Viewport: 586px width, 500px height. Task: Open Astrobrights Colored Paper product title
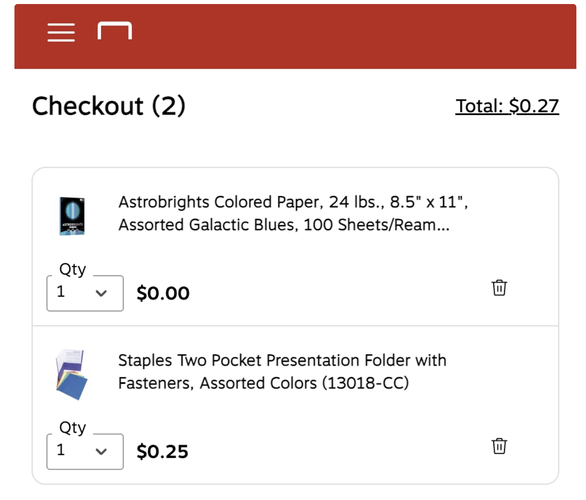point(293,213)
